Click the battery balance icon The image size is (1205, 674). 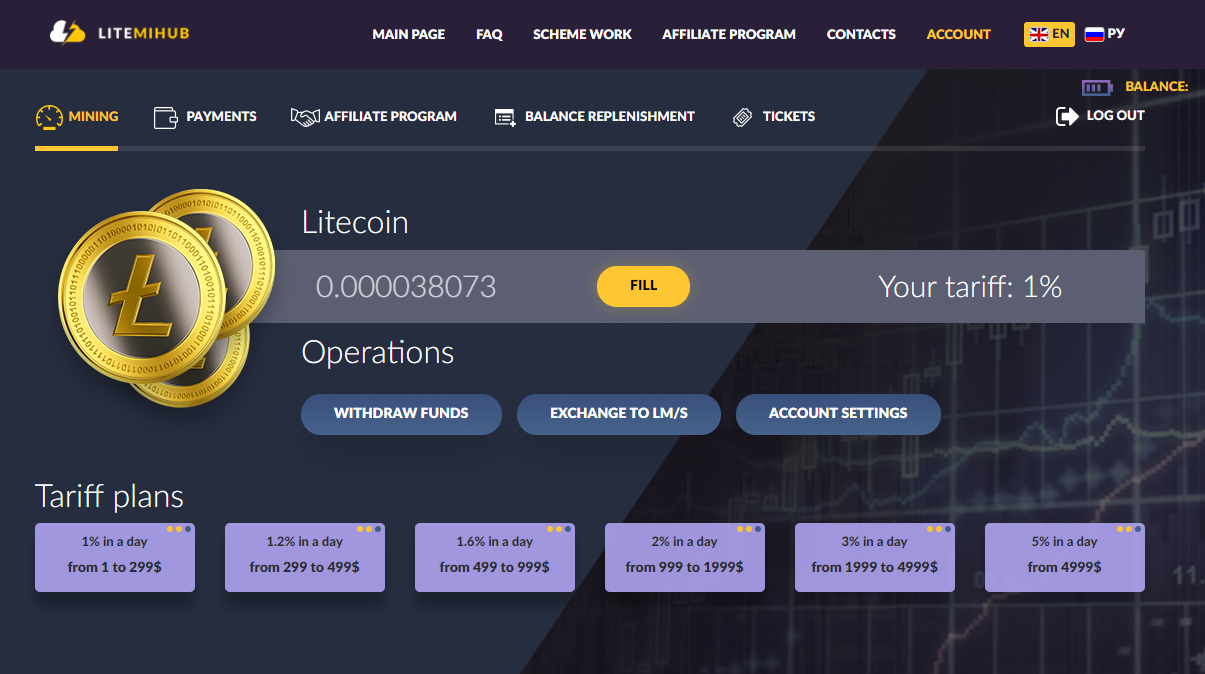click(1098, 87)
